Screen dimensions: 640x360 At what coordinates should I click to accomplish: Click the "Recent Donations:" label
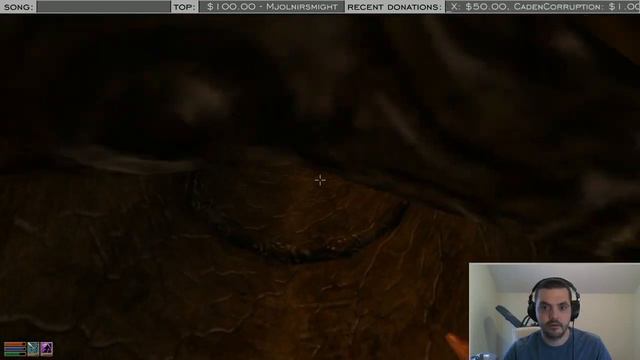(394, 7)
